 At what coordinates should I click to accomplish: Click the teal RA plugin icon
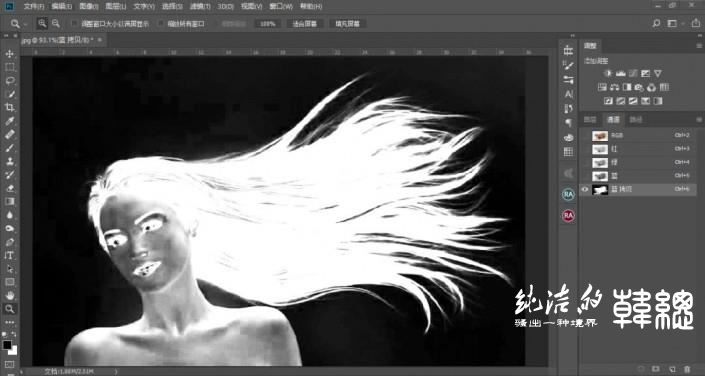(x=569, y=194)
